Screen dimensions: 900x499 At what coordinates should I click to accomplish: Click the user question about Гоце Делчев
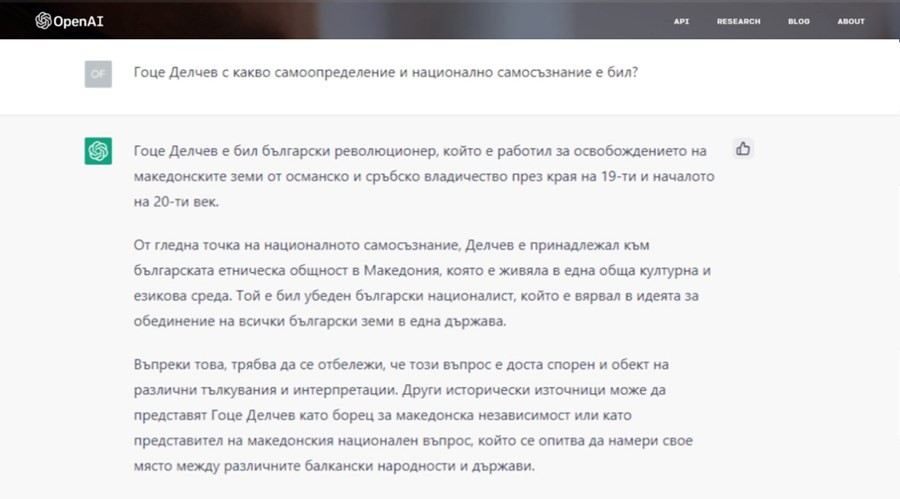point(385,73)
